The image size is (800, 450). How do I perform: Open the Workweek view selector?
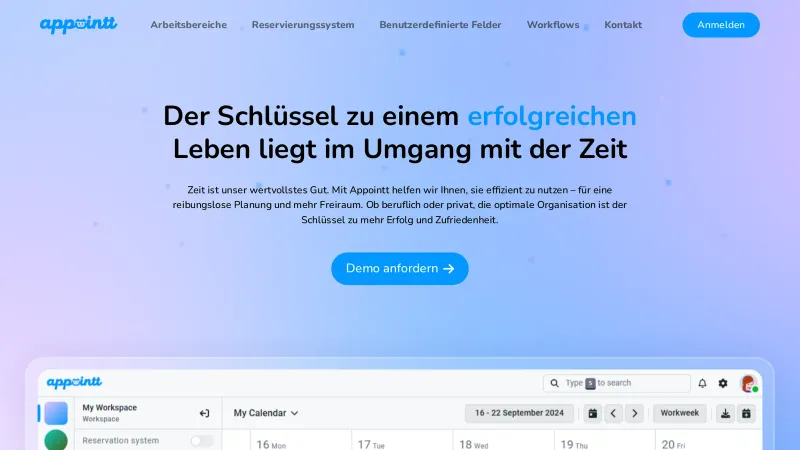click(x=680, y=413)
